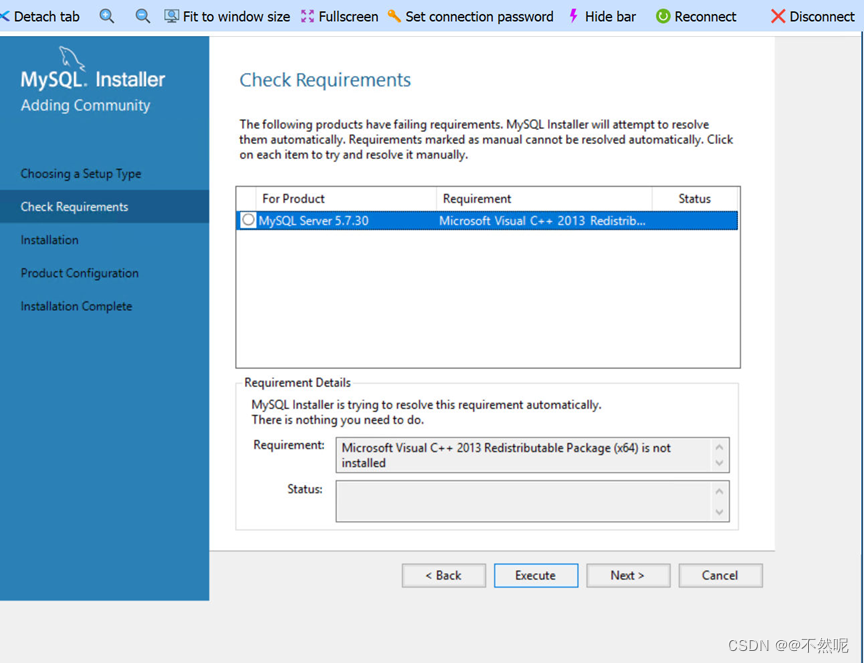Click the Requirement details text box
The width and height of the screenshot is (864, 663).
[x=532, y=455]
